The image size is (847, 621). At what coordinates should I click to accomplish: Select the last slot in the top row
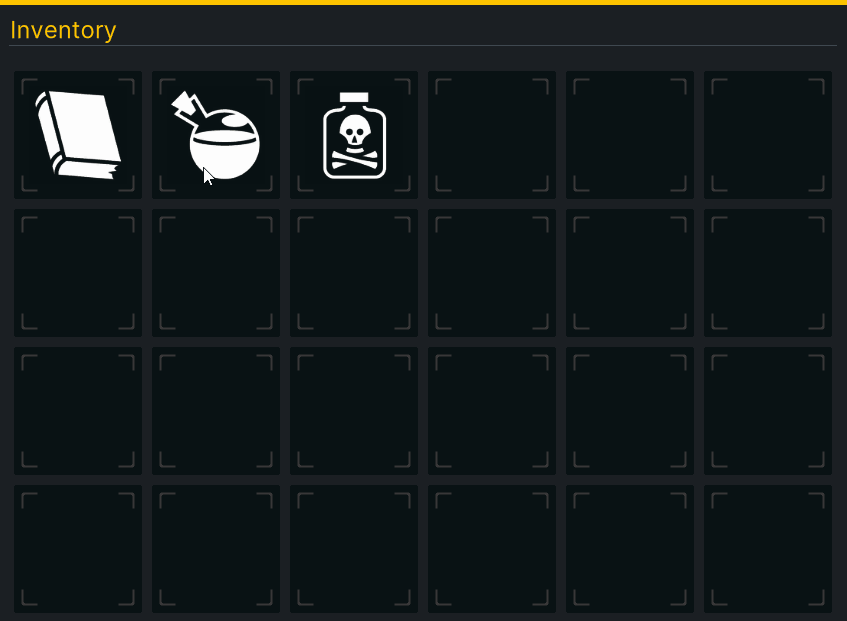[x=768, y=135]
